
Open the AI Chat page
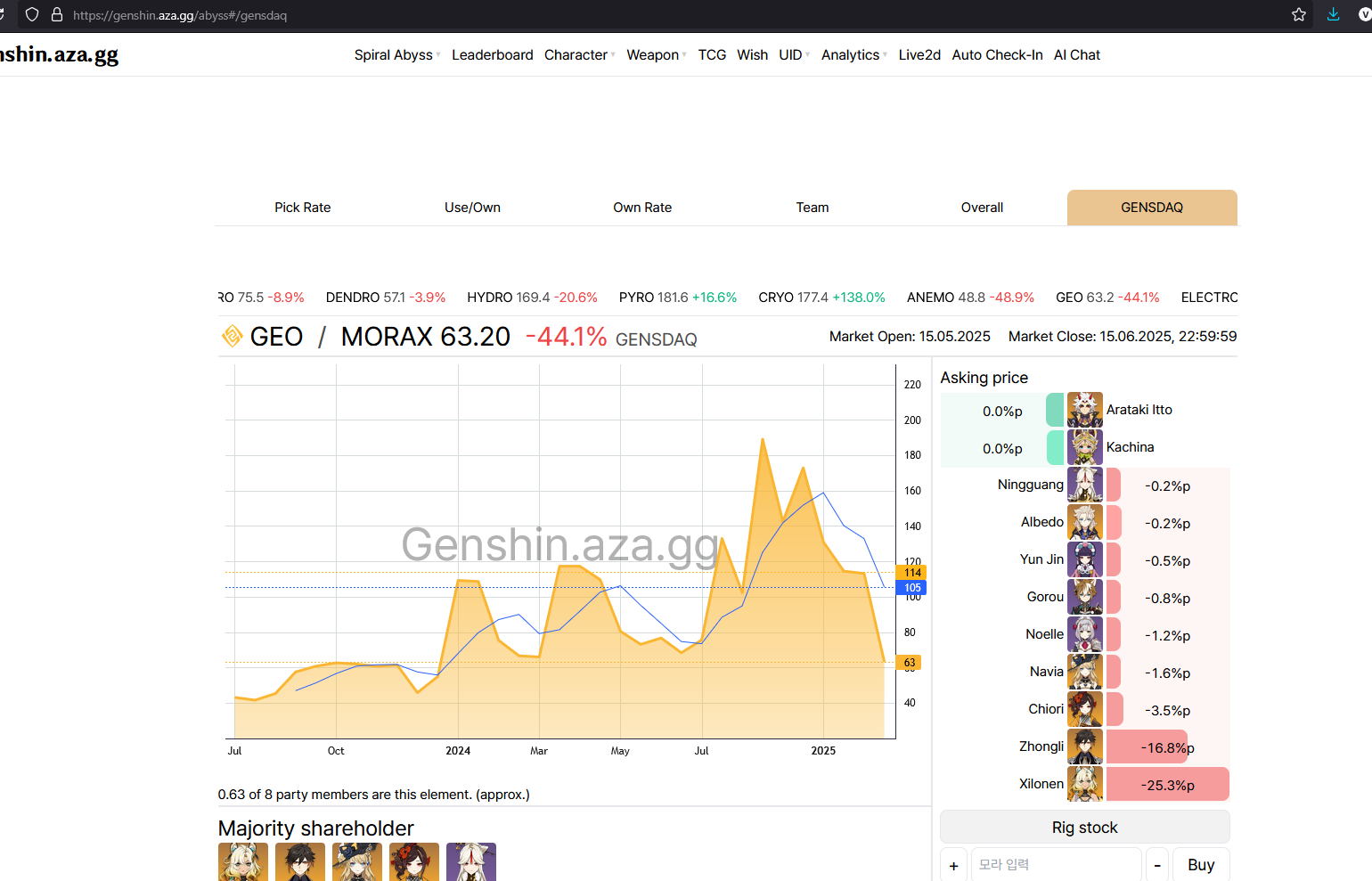pyautogui.click(x=1077, y=54)
